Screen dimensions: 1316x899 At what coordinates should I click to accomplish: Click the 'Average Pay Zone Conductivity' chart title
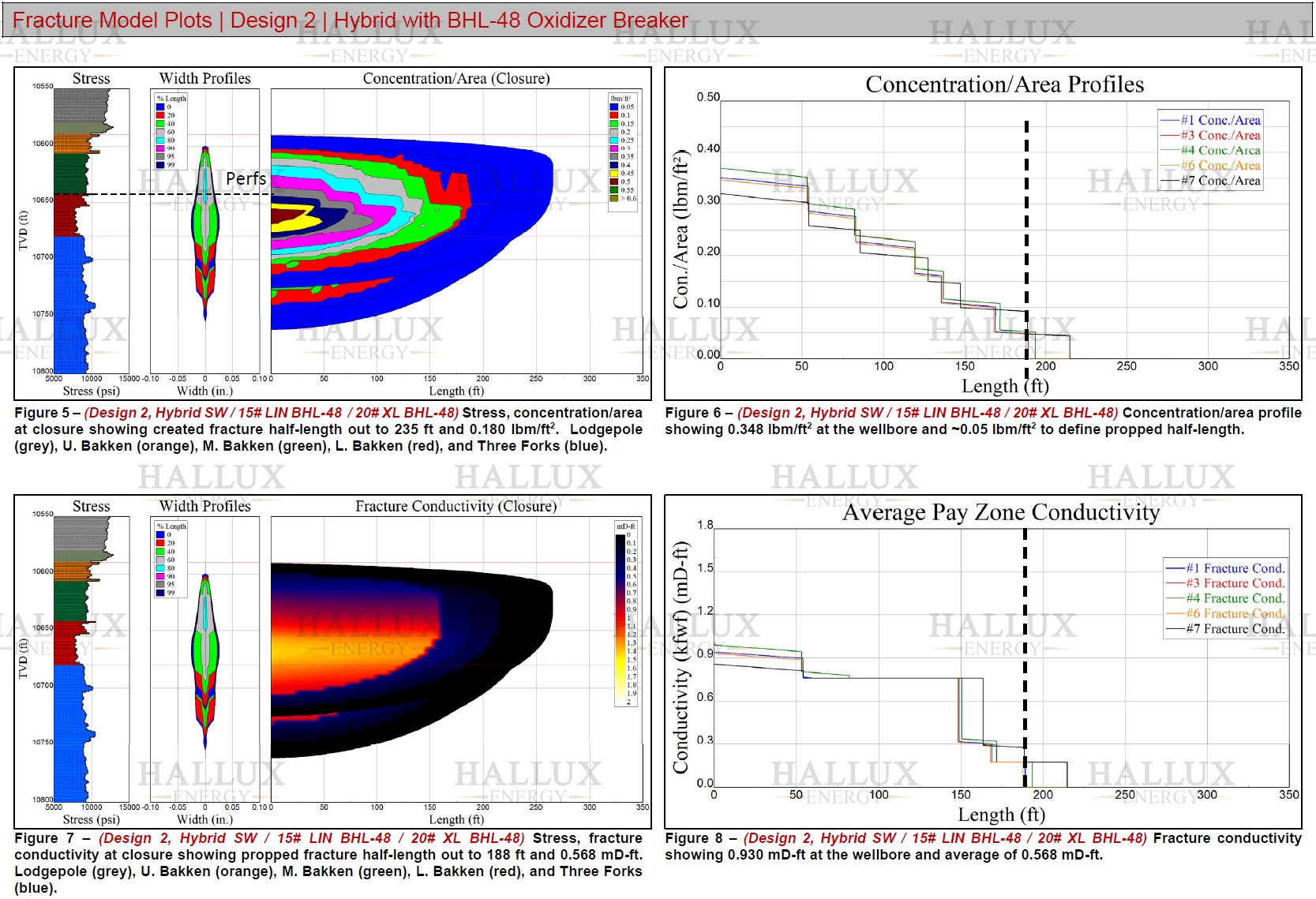click(x=1001, y=513)
